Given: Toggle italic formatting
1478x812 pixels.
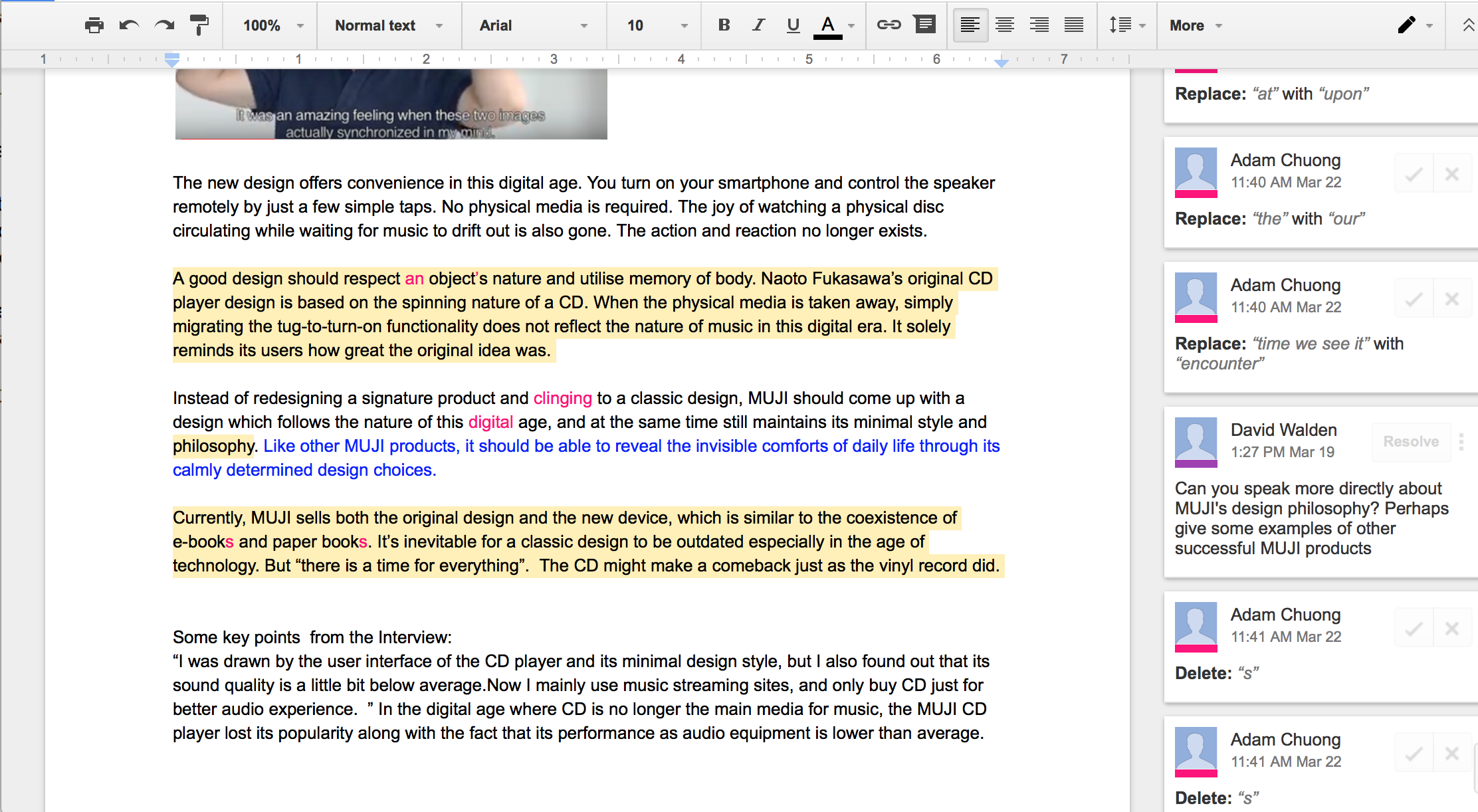Looking at the screenshot, I should coord(758,25).
